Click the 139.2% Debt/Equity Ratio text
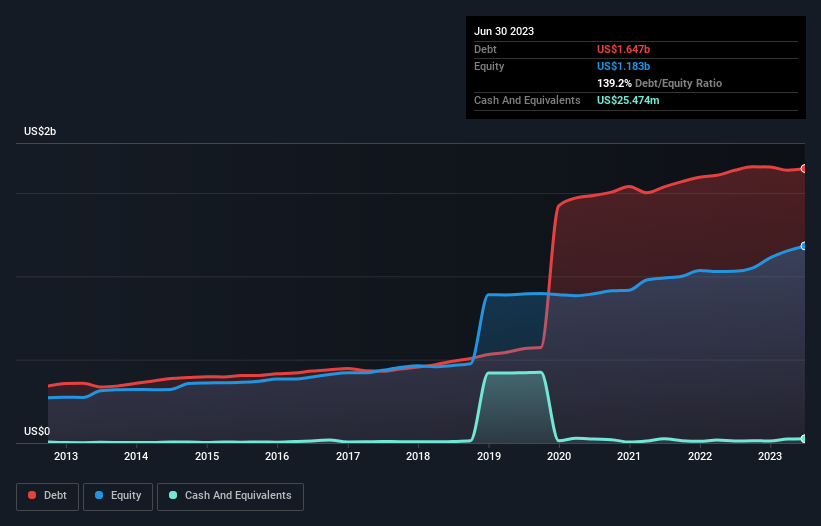The width and height of the screenshot is (821, 526). click(659, 83)
